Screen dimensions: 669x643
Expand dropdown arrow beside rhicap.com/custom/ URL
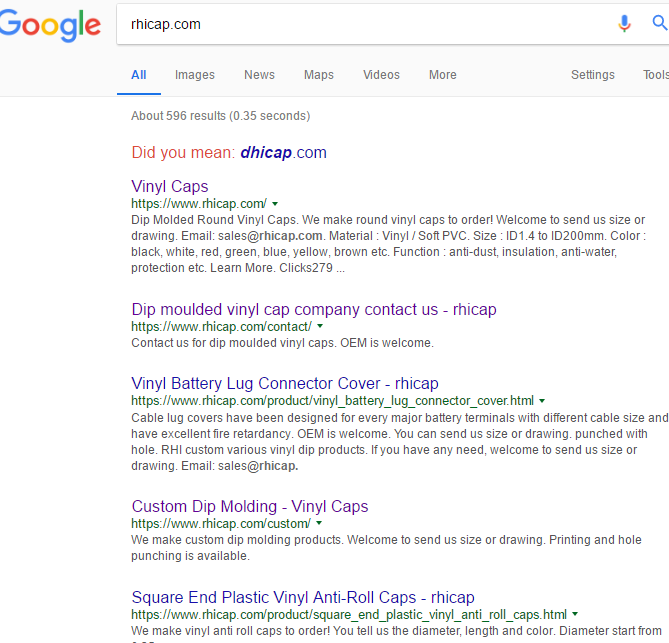point(319,523)
